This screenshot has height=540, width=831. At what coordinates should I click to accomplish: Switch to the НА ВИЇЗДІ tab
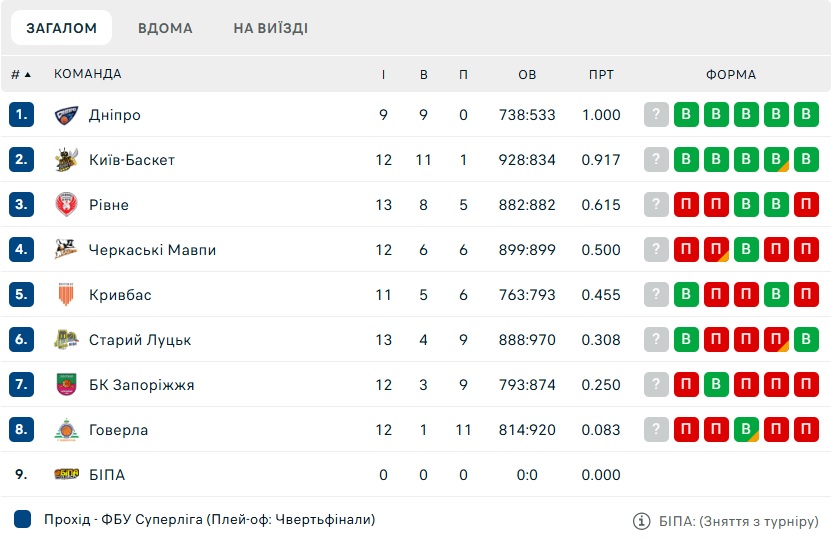[x=271, y=28]
